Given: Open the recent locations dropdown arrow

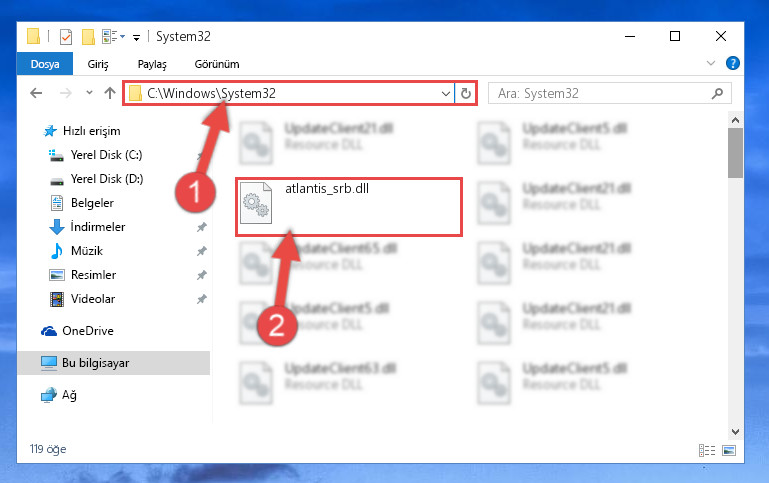Looking at the screenshot, I should 89,93.
